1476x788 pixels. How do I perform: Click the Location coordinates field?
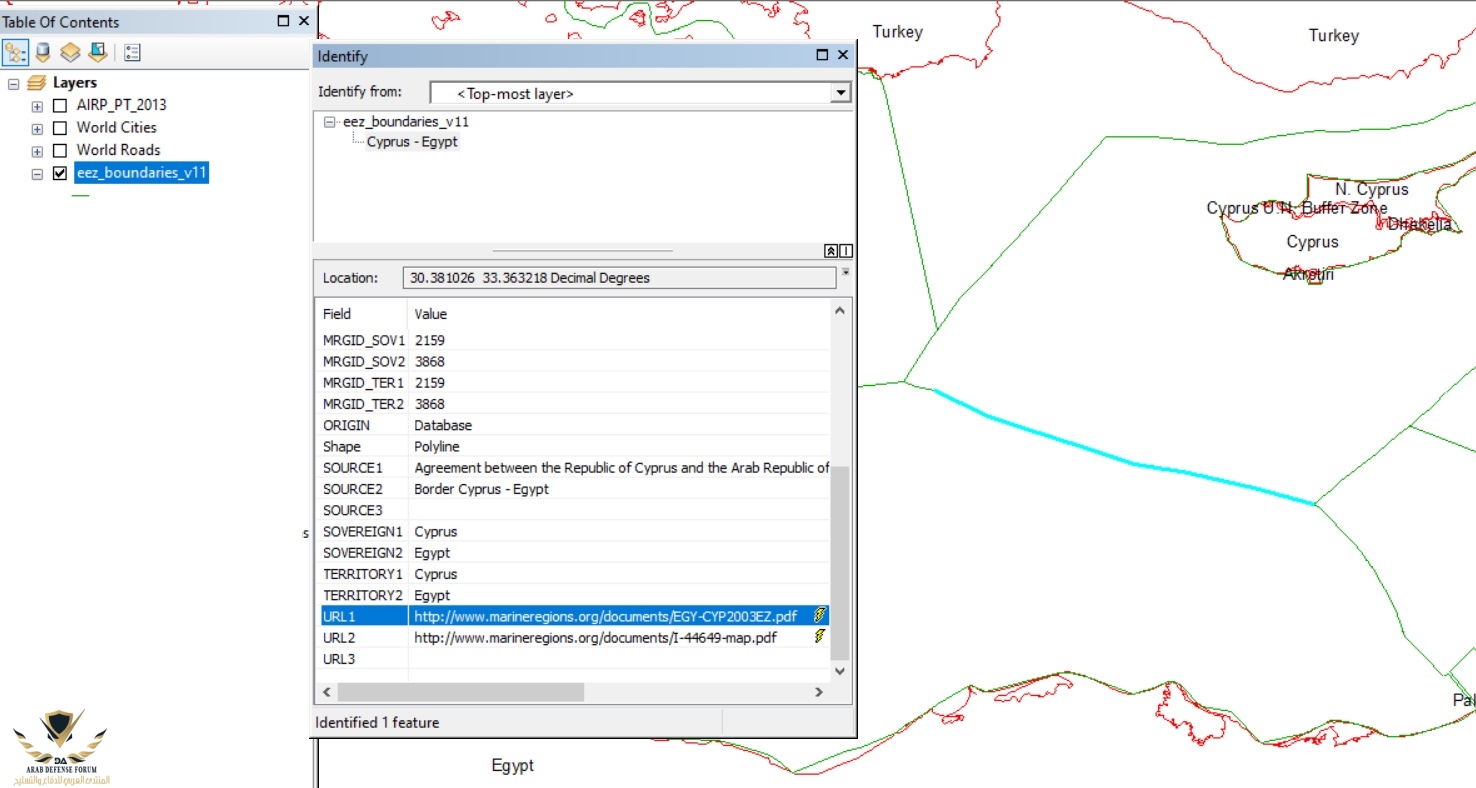click(x=619, y=278)
